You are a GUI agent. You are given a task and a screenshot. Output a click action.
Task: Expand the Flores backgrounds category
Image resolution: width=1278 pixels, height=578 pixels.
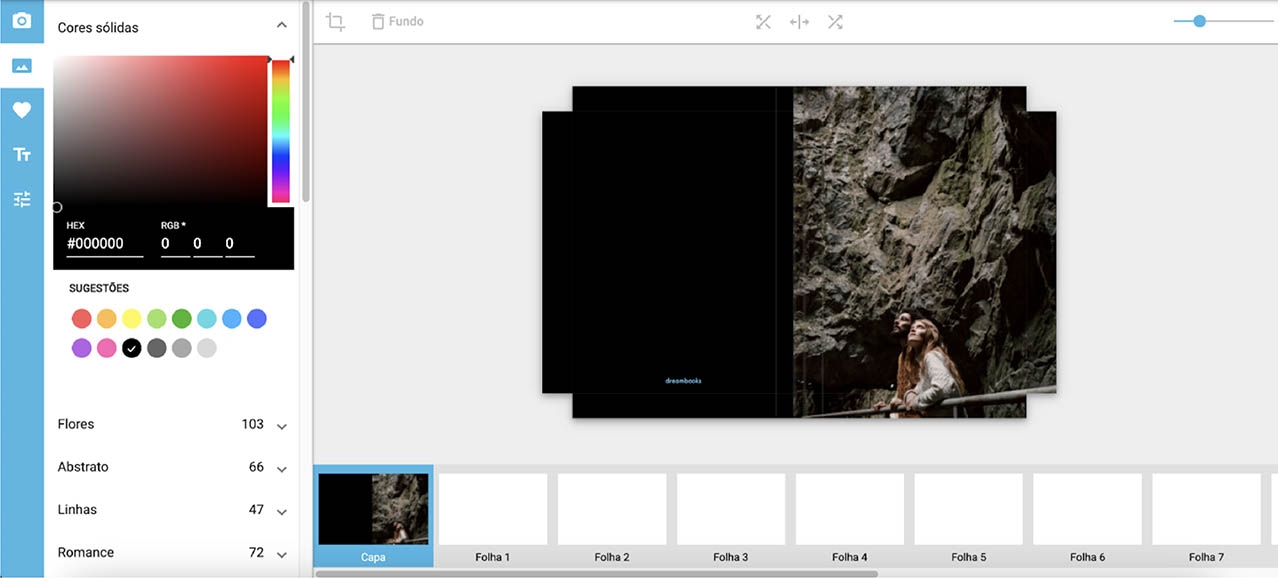point(281,426)
